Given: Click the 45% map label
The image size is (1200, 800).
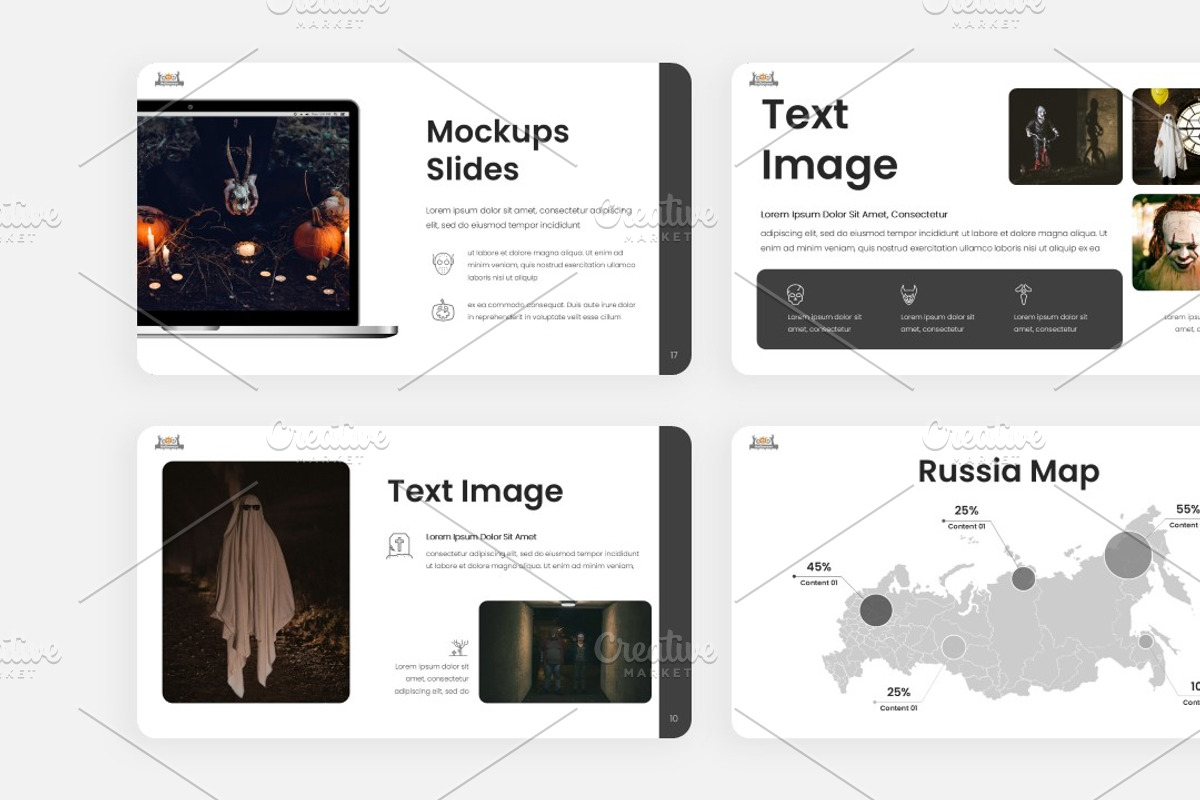Looking at the screenshot, I should (819, 567).
